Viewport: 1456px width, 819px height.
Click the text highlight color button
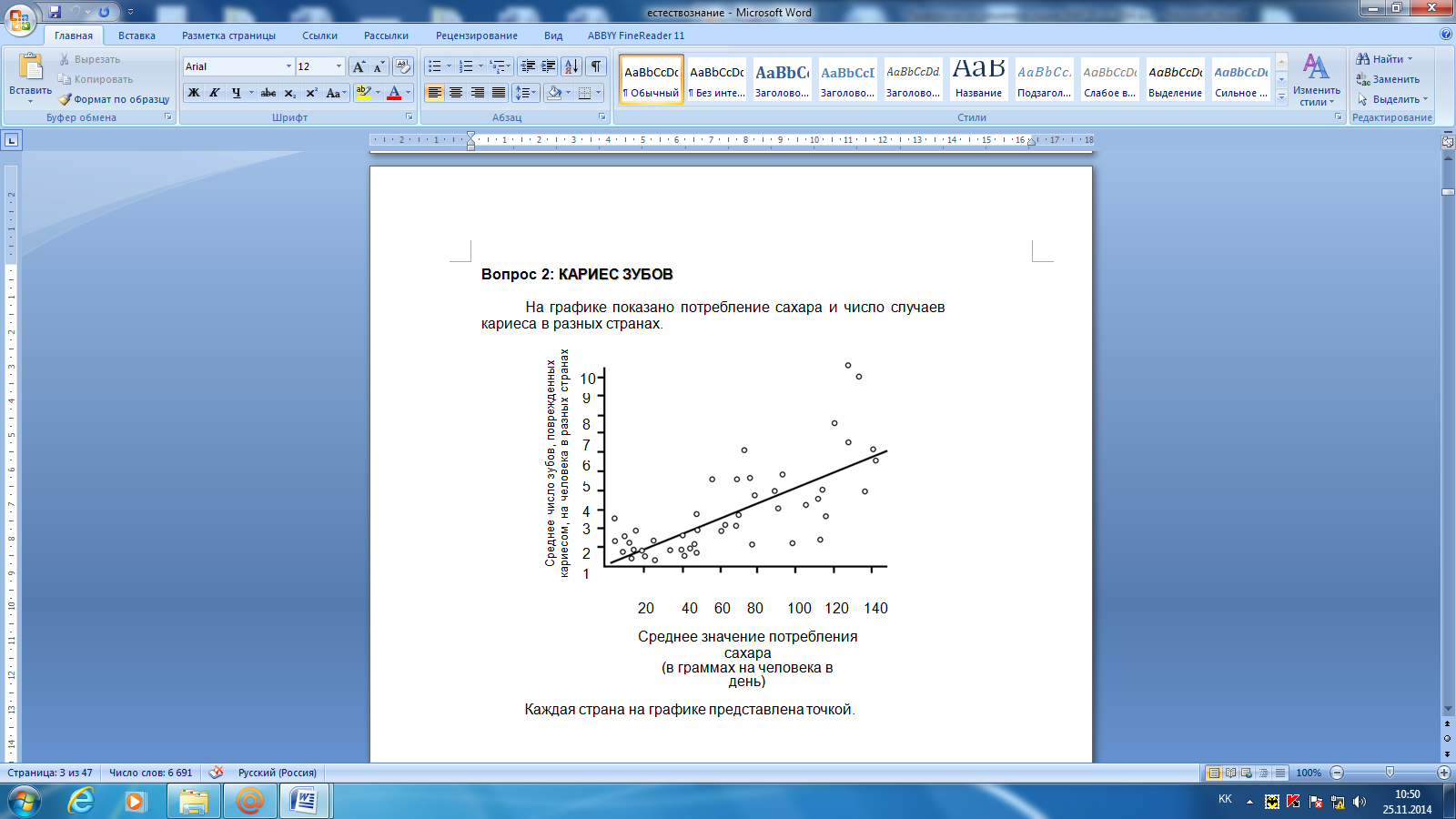click(x=363, y=93)
